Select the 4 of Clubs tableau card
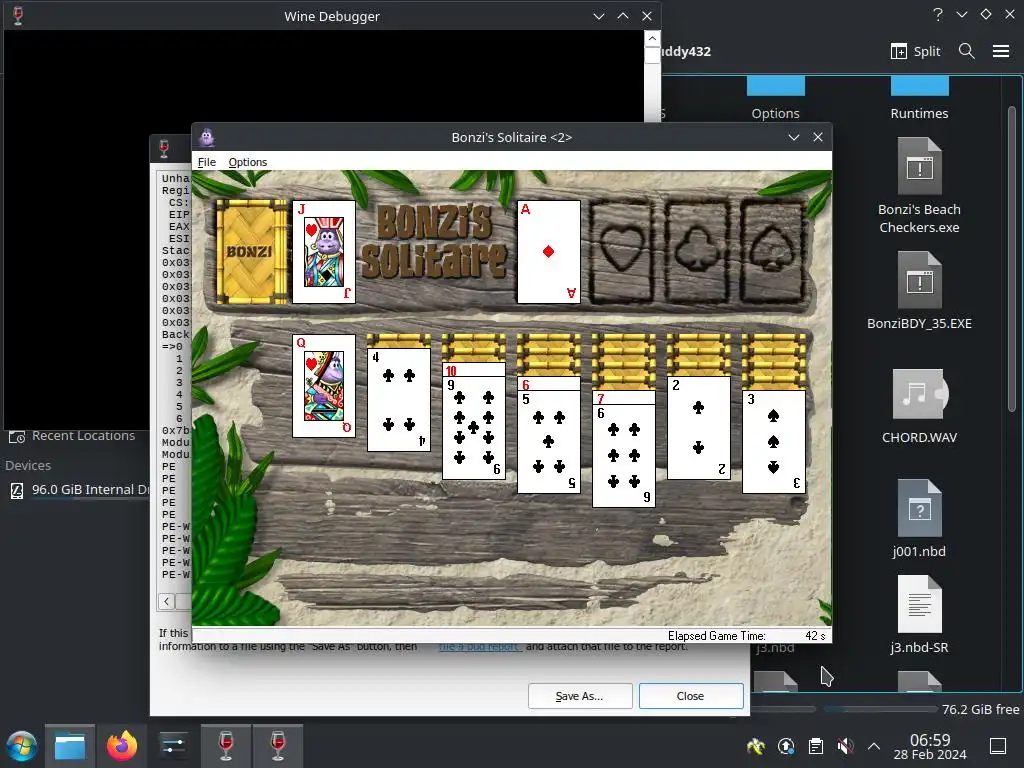Screen dimensions: 1024x768 tap(399, 400)
